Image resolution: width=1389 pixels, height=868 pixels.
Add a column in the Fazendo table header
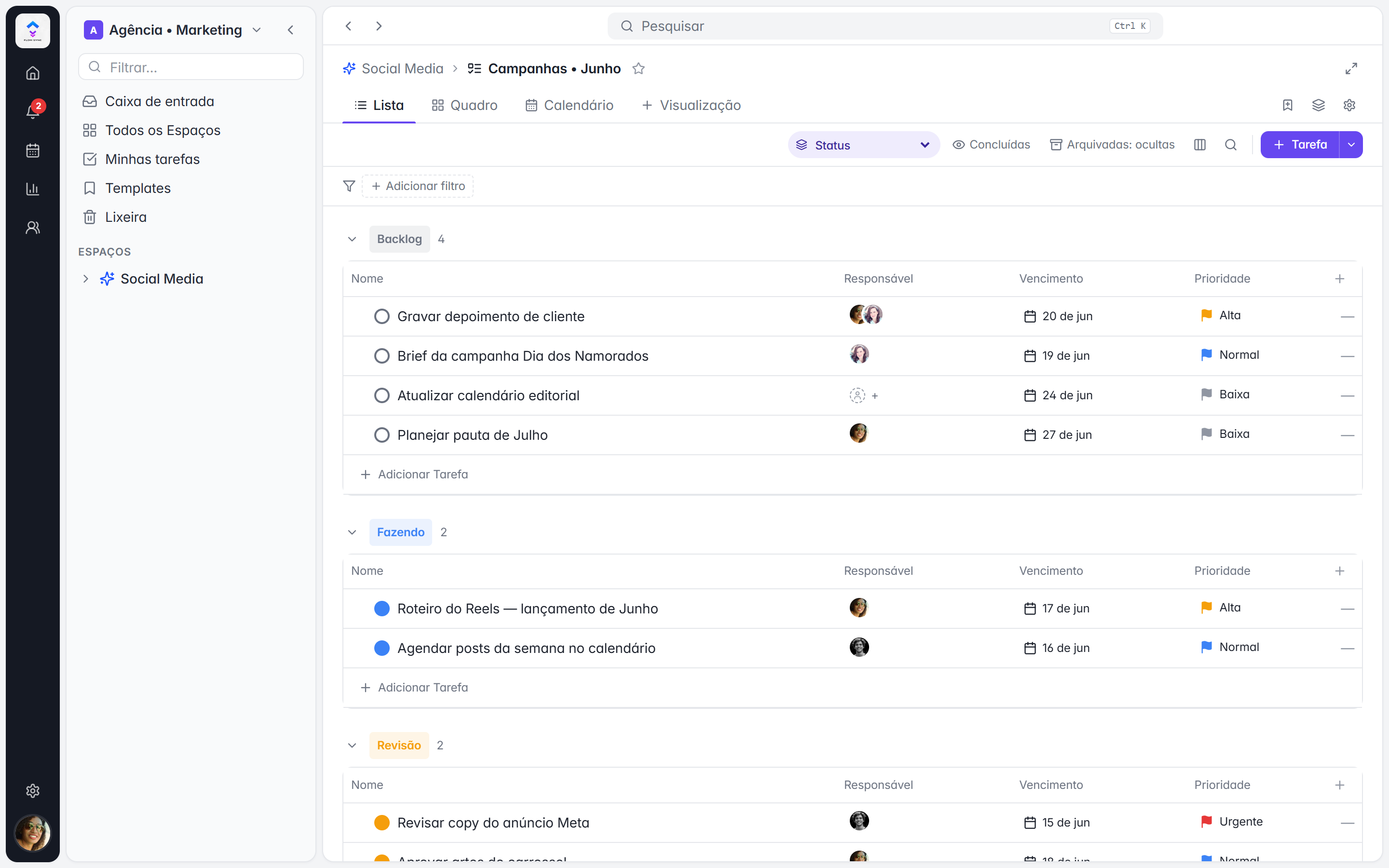[1340, 570]
